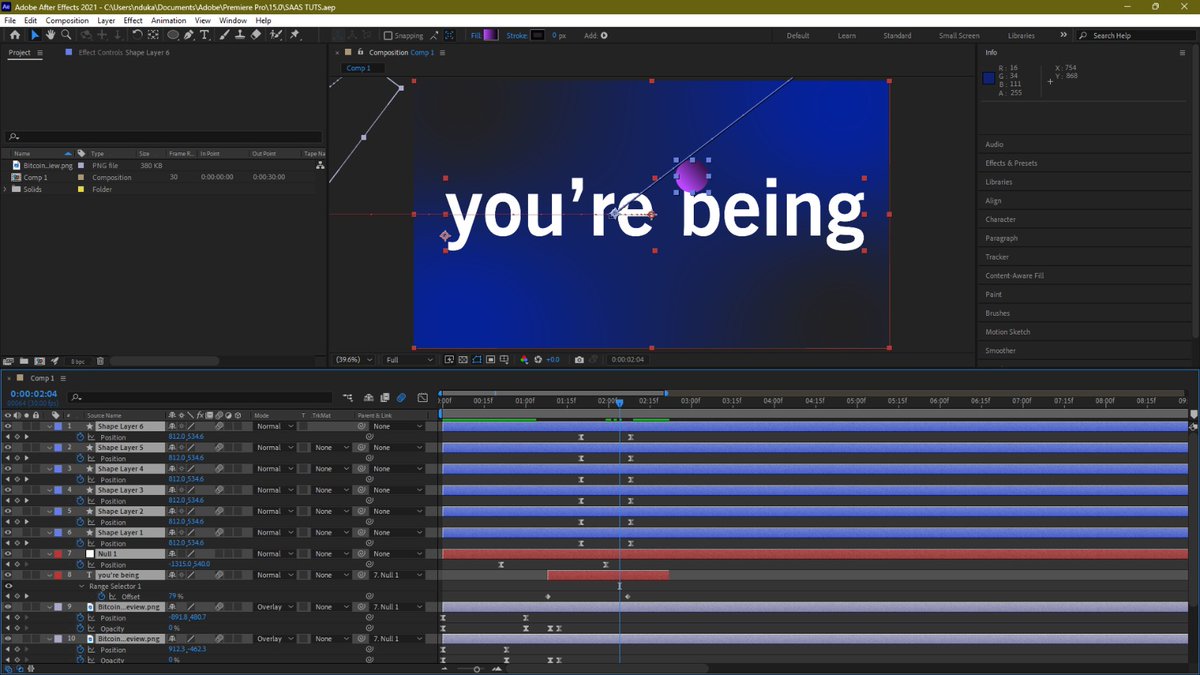Enable the Snapping checkbox

tap(389, 36)
